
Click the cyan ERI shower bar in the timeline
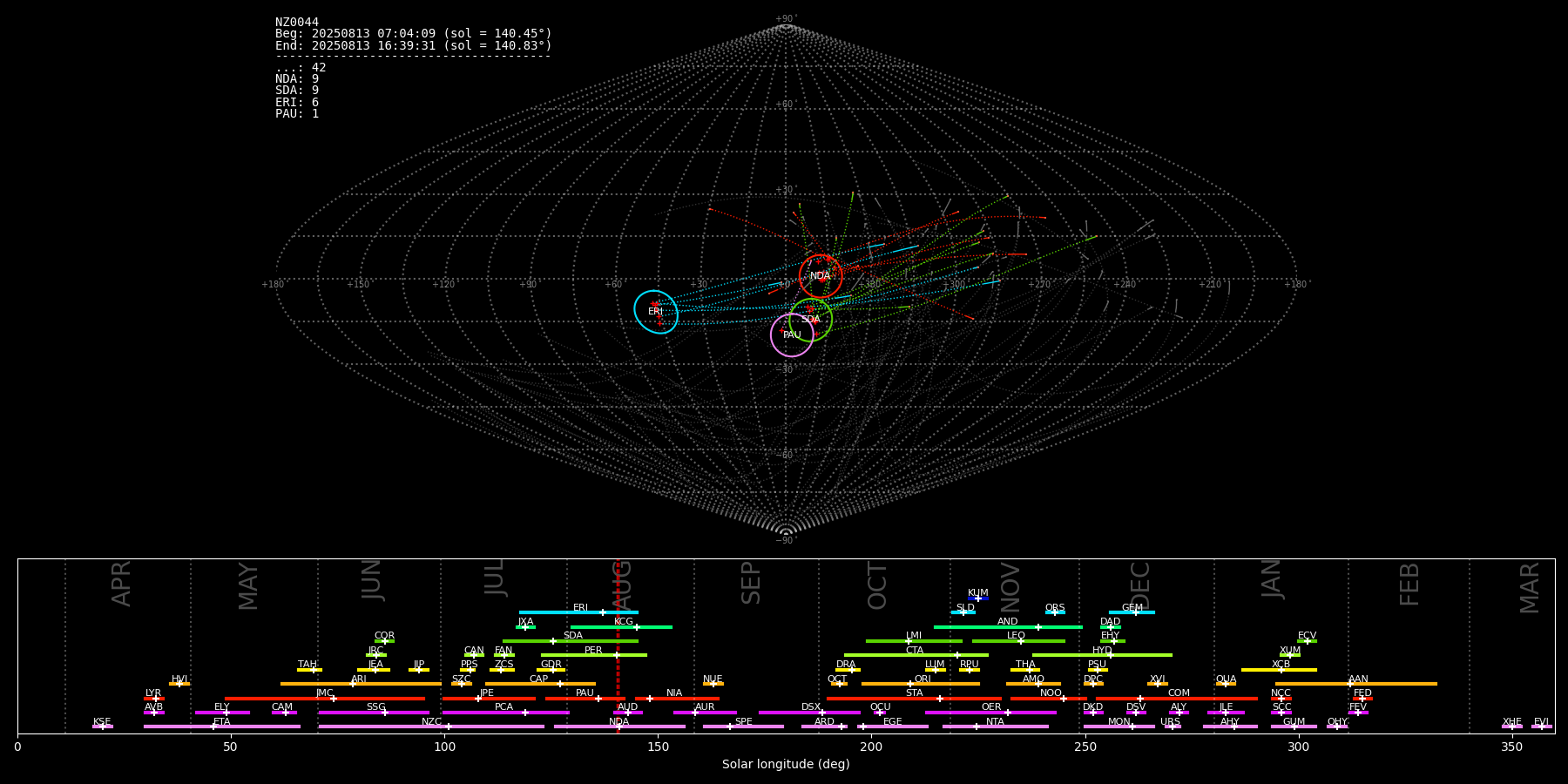click(578, 612)
